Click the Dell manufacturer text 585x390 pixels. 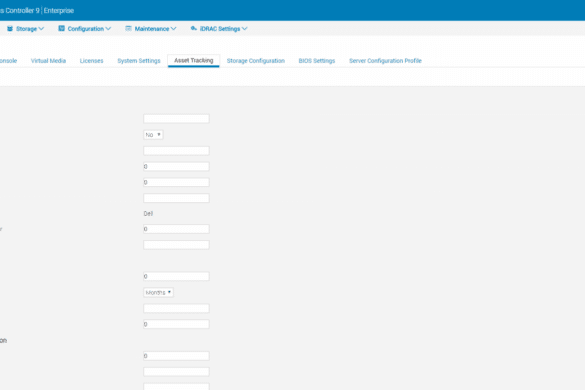pos(148,213)
